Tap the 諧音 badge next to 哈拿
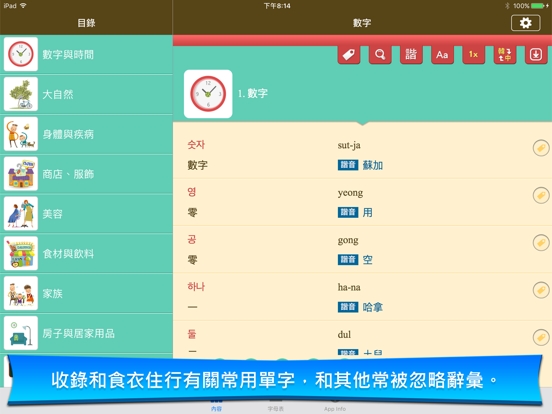This screenshot has height=414, width=552. click(x=348, y=307)
